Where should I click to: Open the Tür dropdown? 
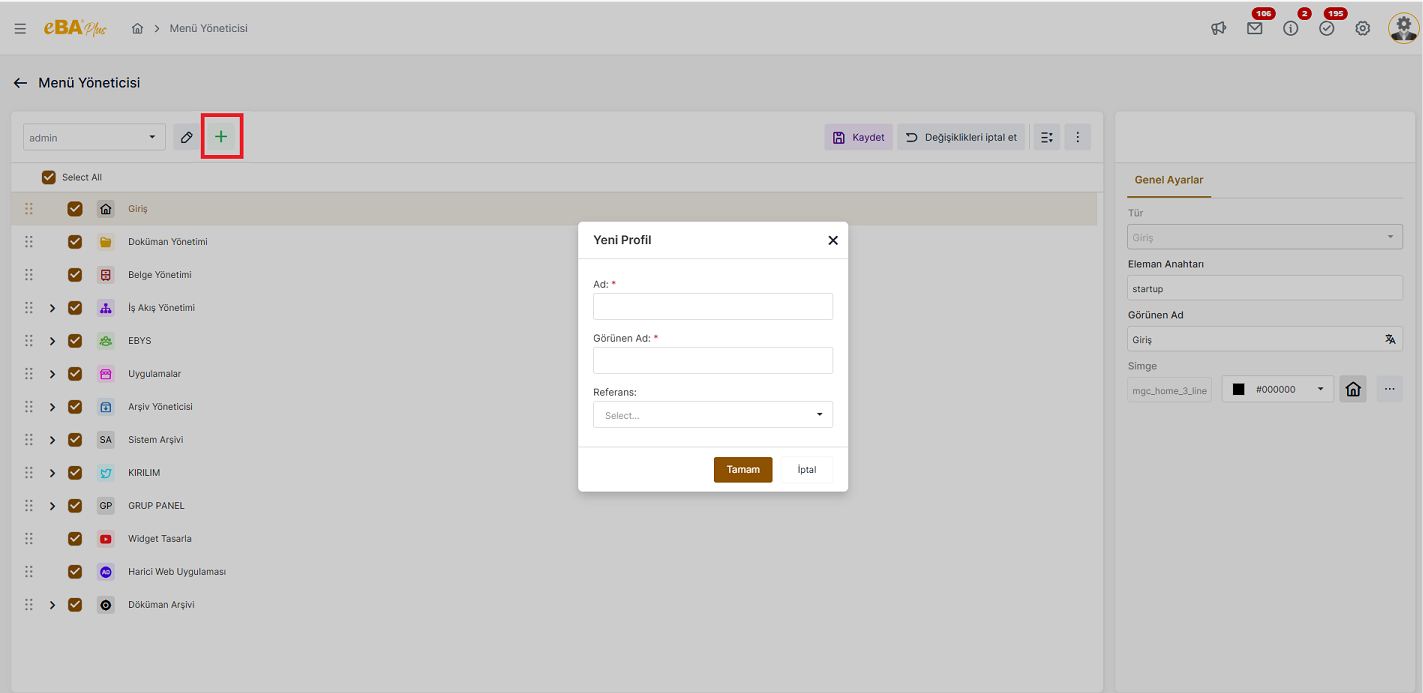(1265, 237)
